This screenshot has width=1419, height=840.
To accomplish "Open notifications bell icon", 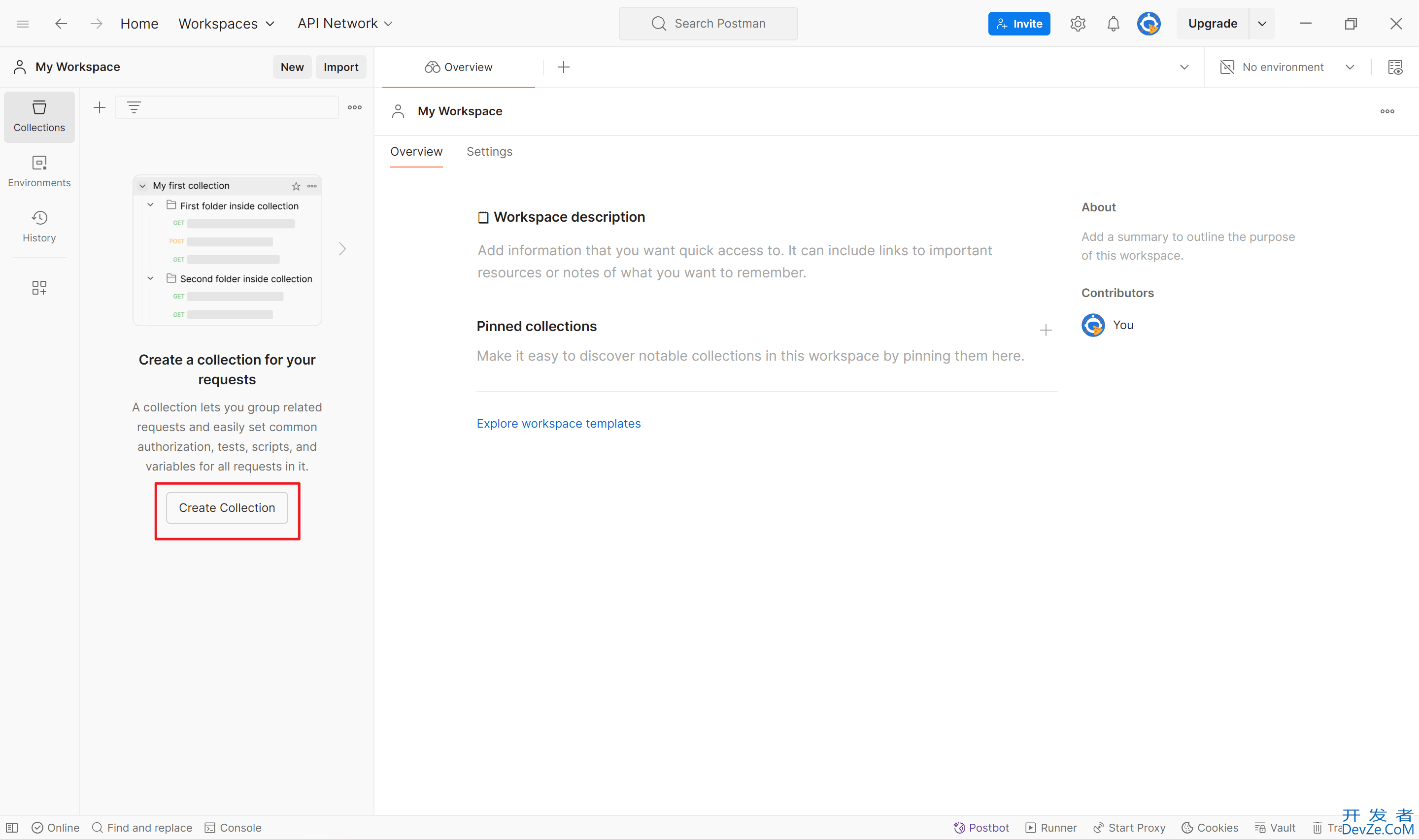I will click(x=1113, y=24).
